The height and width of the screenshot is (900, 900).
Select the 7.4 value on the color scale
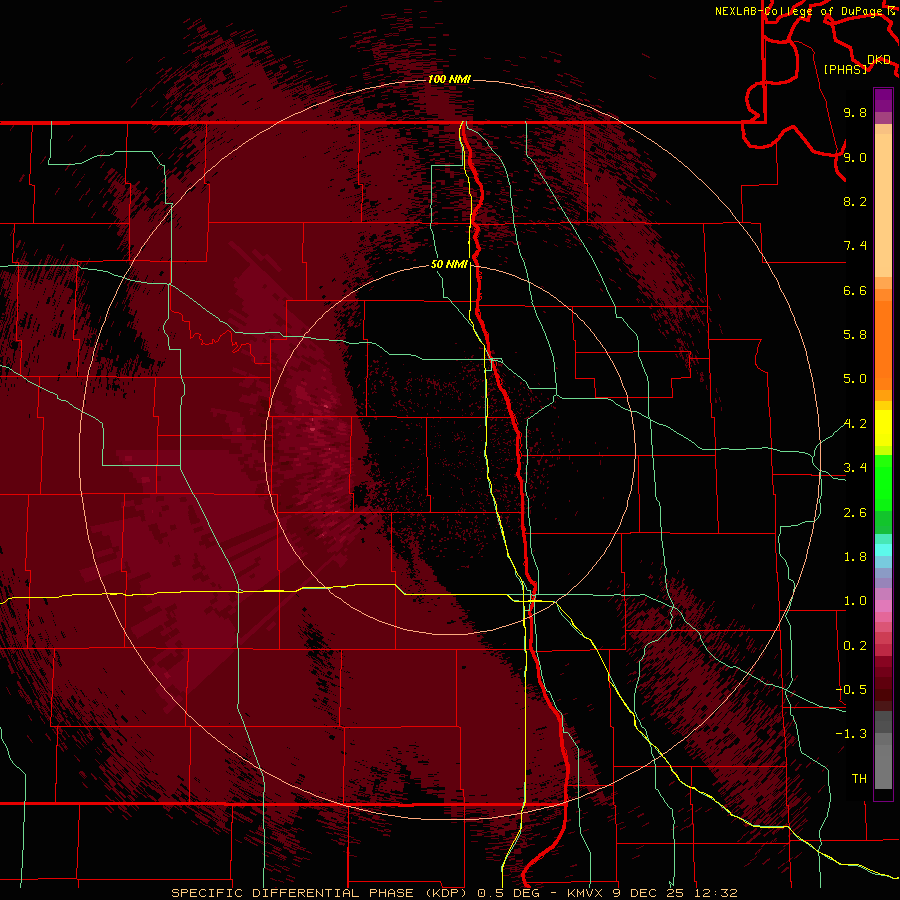[x=855, y=246]
